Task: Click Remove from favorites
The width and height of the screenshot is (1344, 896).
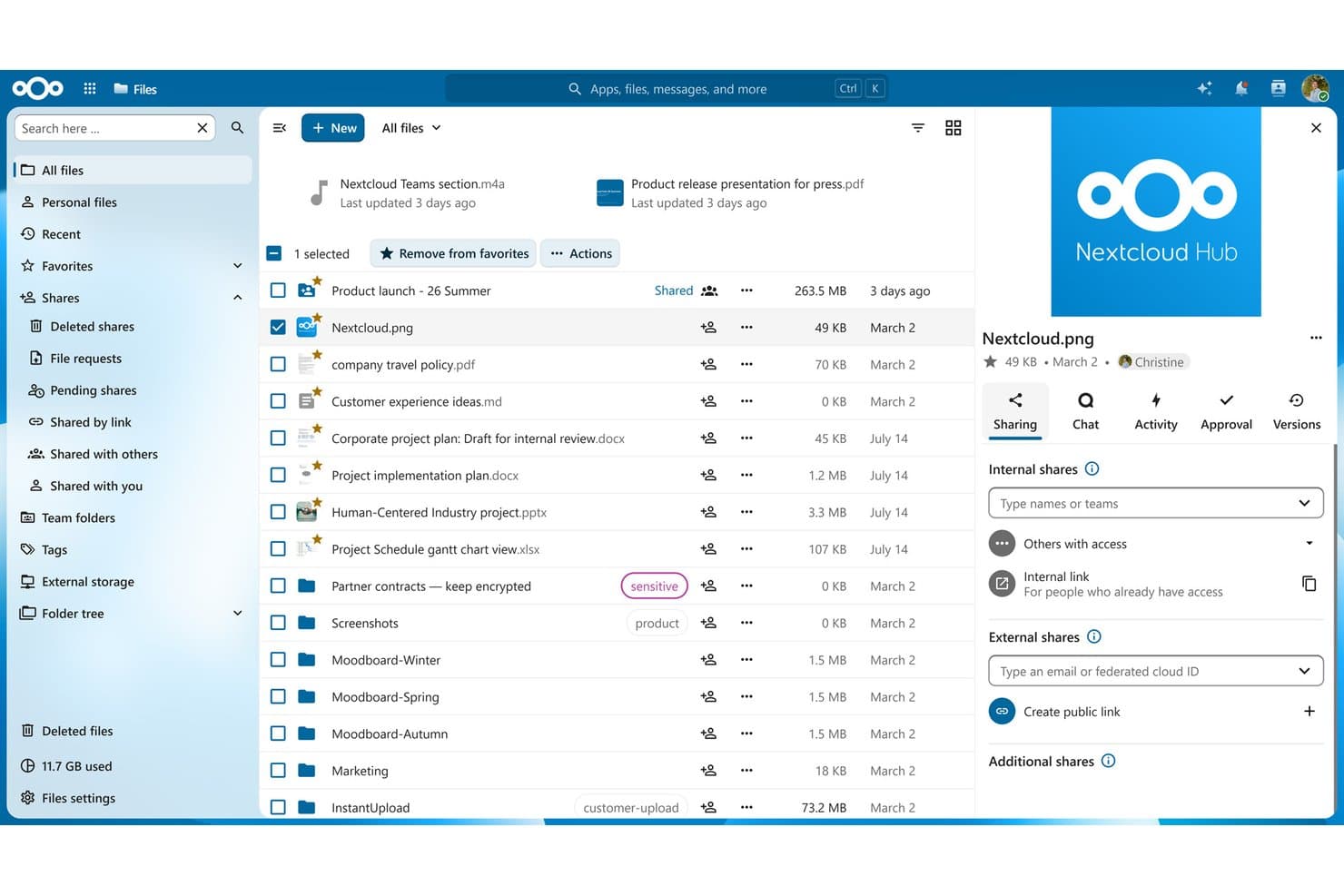Action: pos(454,253)
